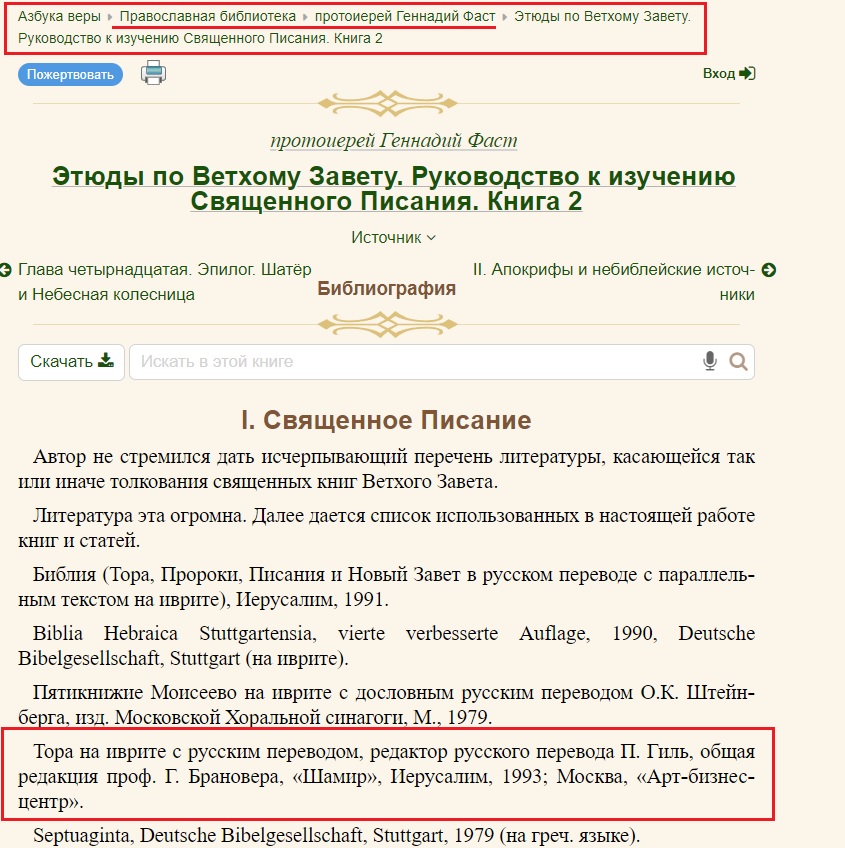Viewport: 845px width, 848px height.
Task: Open протоиерей Геннадий Фаст breadcrumb link
Action: [405, 16]
